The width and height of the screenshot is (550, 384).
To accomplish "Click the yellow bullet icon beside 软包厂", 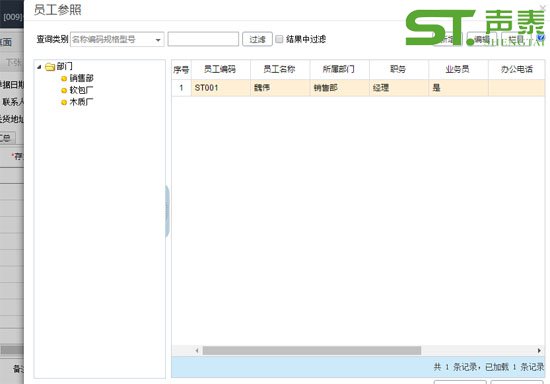I will coord(64,90).
